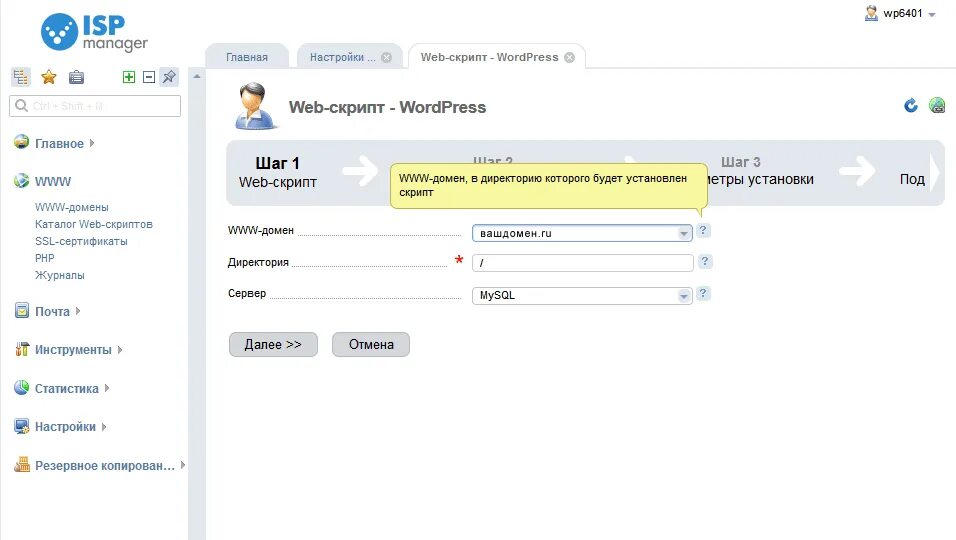Open the PHP menu item
The height and width of the screenshot is (540, 956).
point(45,258)
